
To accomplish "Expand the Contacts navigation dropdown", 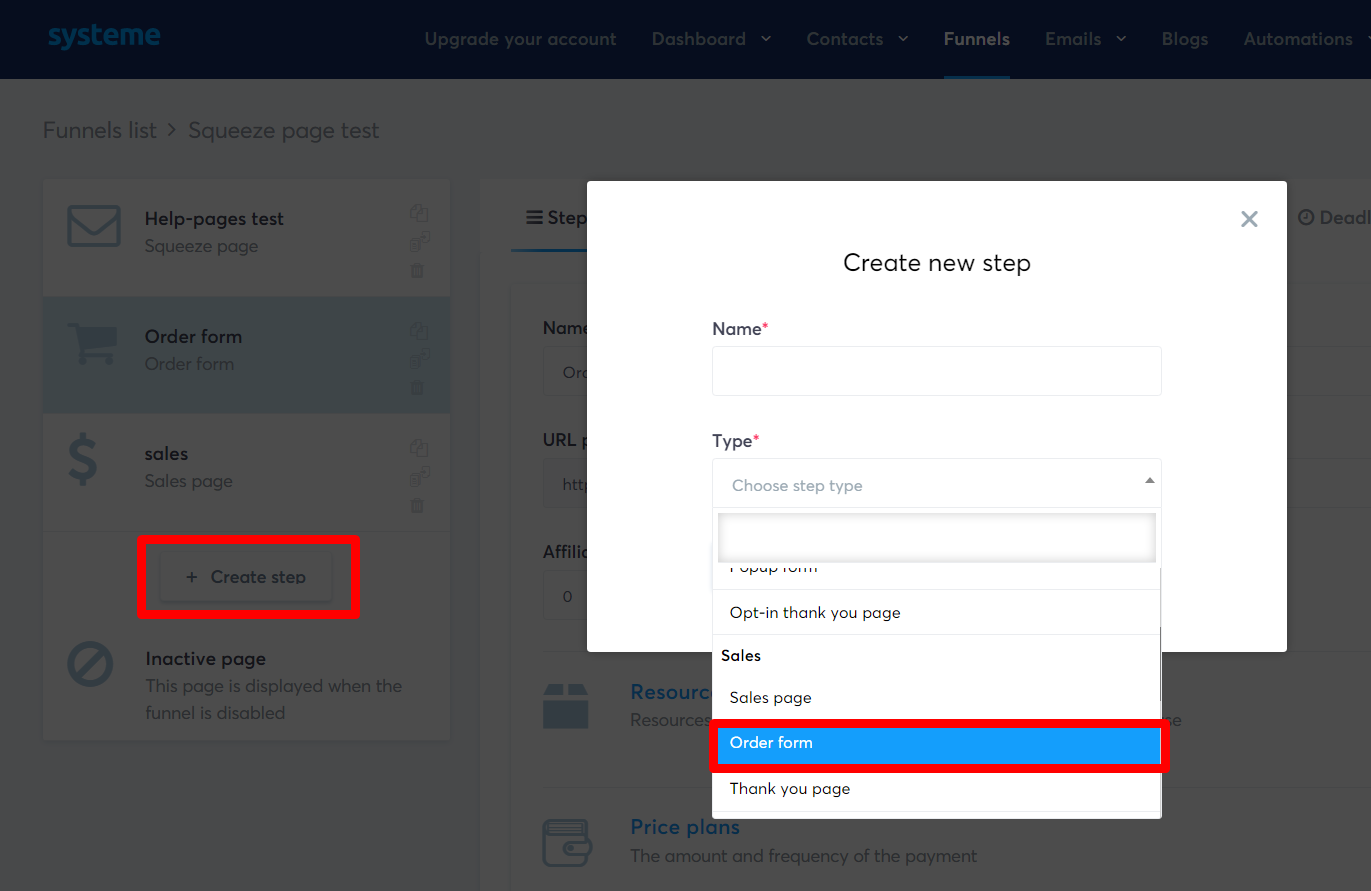I will [x=857, y=39].
